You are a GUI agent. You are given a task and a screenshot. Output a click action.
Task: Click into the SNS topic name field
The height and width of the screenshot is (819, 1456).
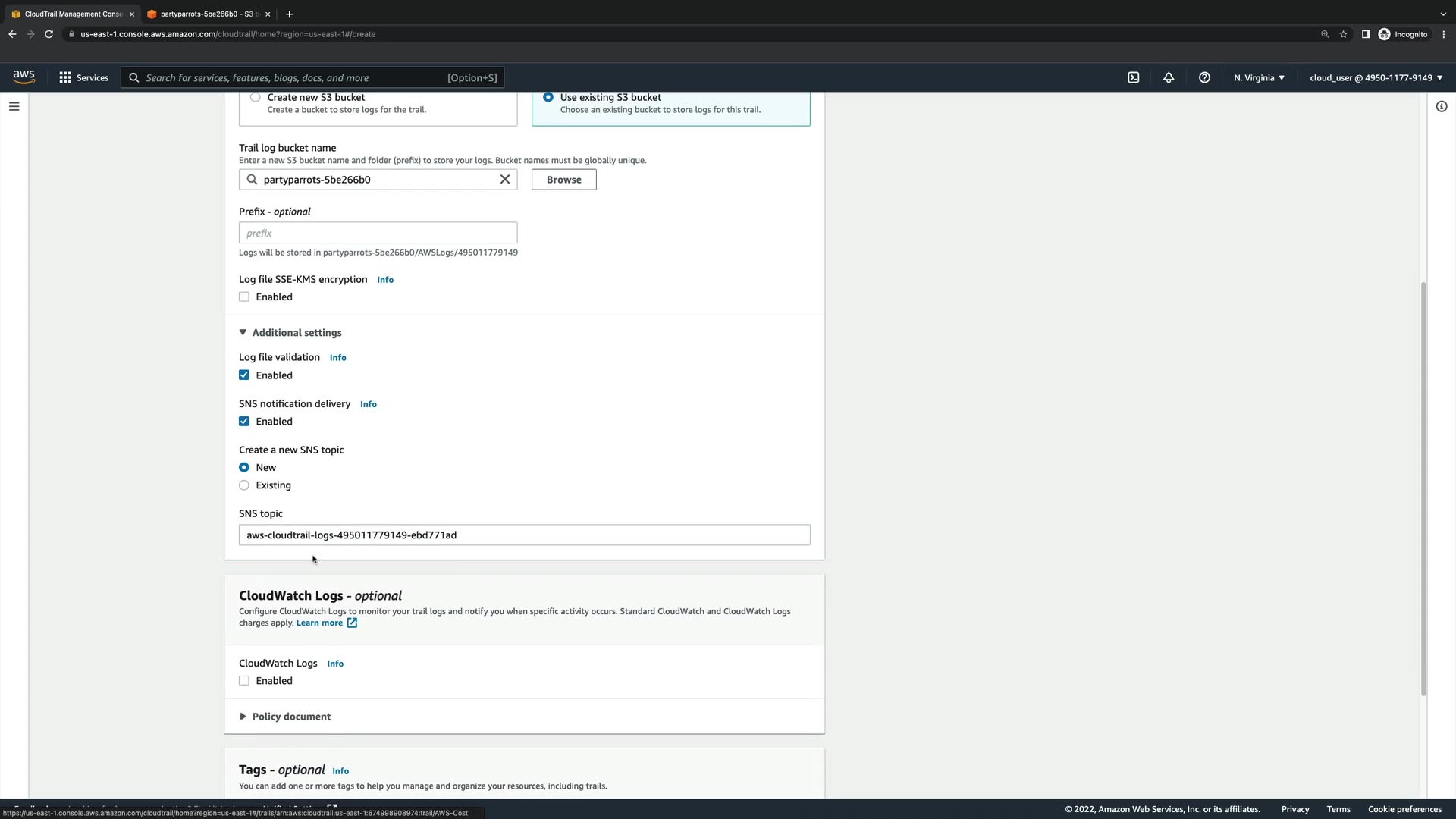(x=524, y=535)
